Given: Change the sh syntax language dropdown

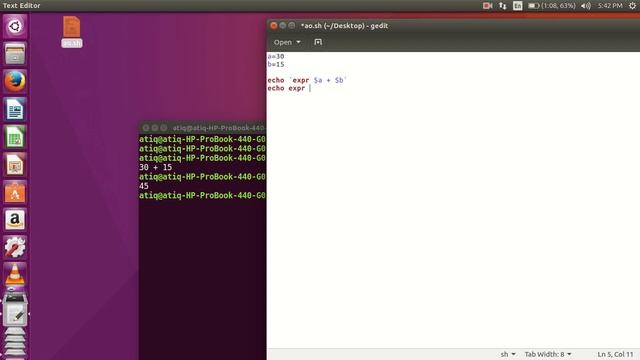Looking at the screenshot, I should (x=508, y=354).
